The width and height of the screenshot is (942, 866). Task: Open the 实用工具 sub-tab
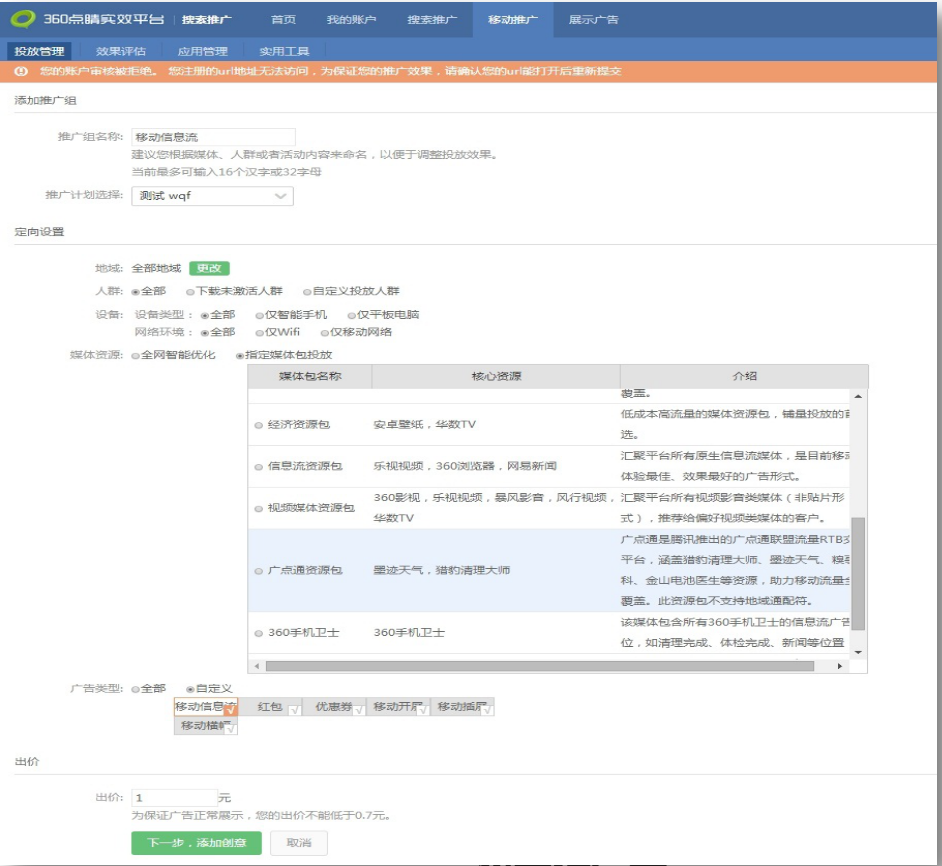pos(284,51)
